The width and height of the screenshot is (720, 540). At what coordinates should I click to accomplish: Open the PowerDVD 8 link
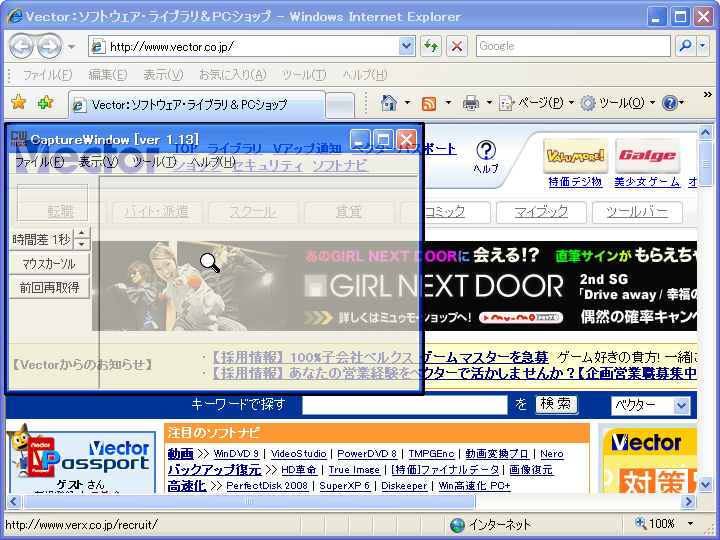coord(367,454)
